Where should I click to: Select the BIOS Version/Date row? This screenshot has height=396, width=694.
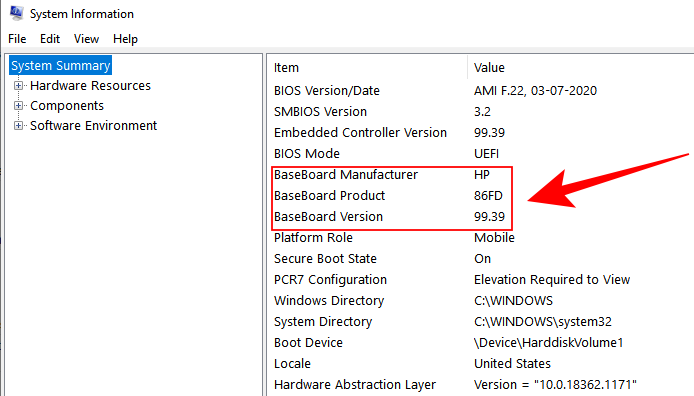(482, 91)
